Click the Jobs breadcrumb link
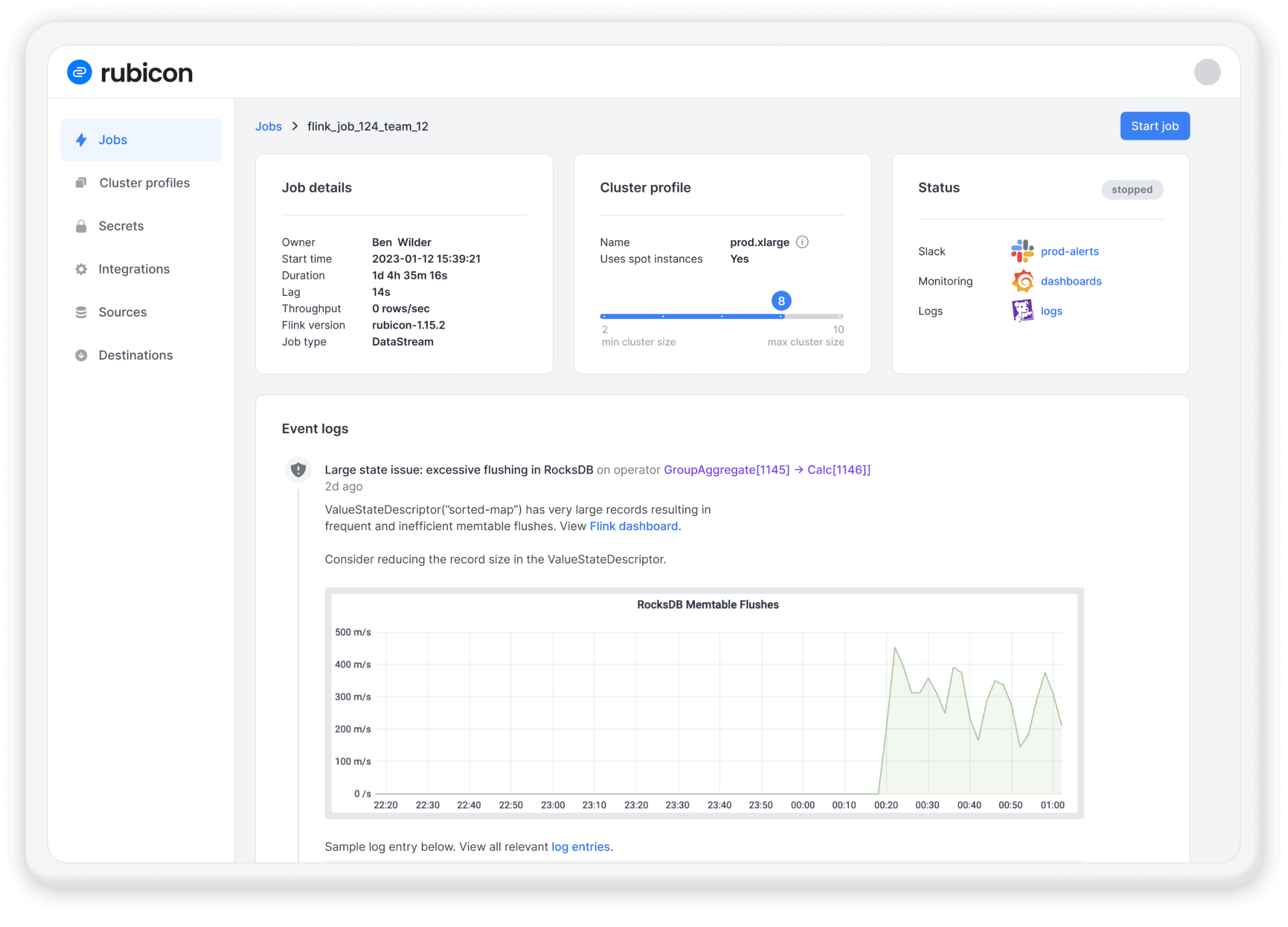 tap(269, 127)
